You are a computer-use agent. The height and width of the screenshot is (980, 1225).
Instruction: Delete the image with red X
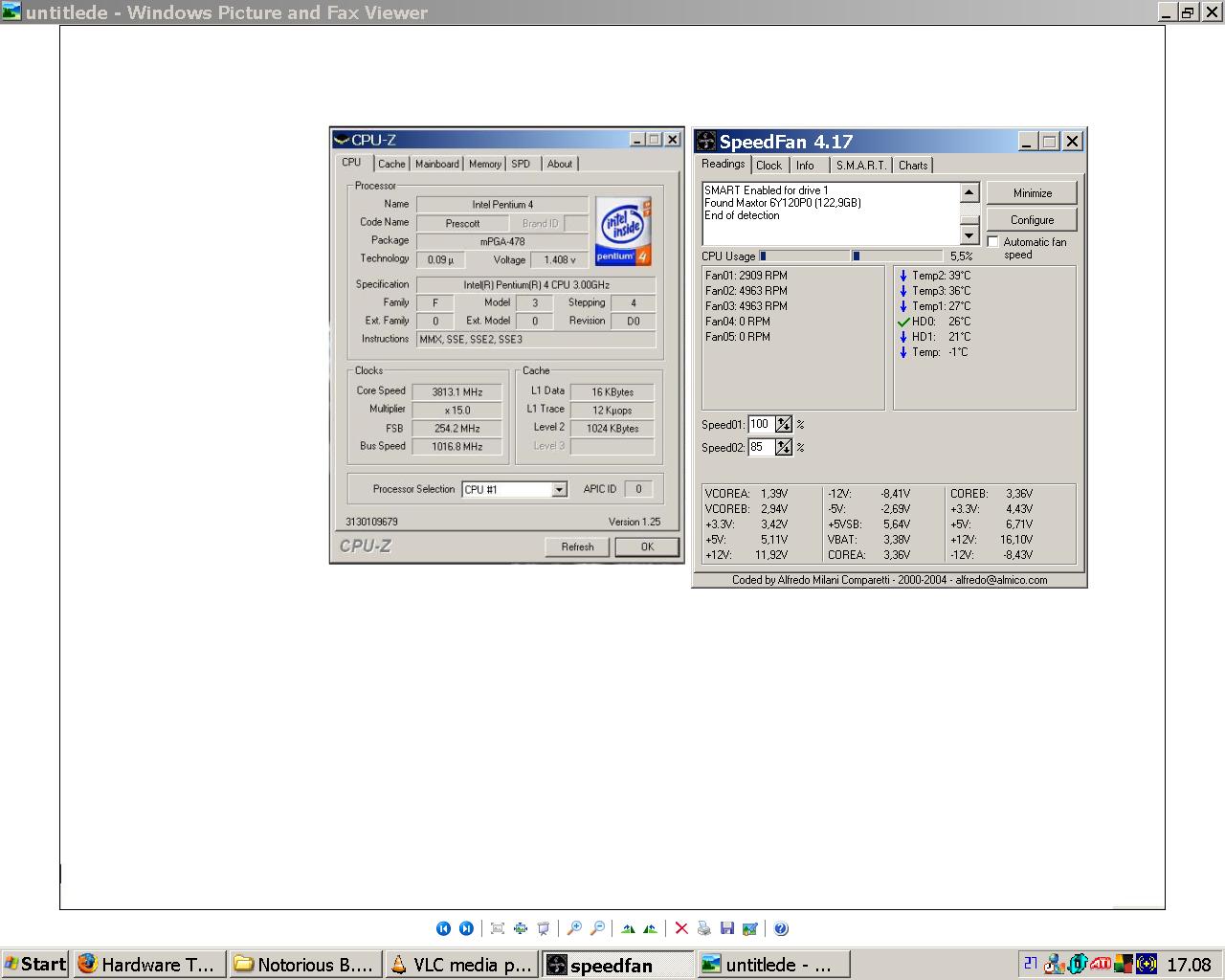(x=681, y=928)
